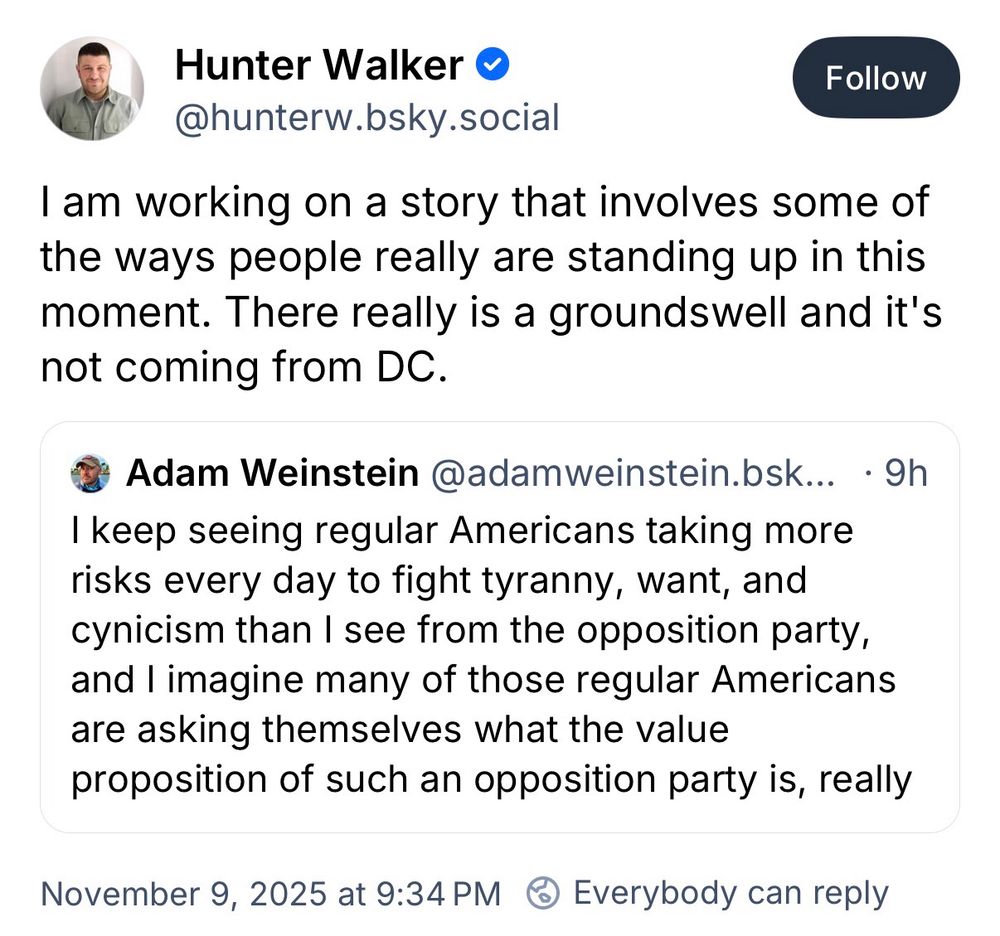Open Adam Weinstein's small avatar icon
Image resolution: width=1000 pixels, height=936 pixels.
coord(91,473)
